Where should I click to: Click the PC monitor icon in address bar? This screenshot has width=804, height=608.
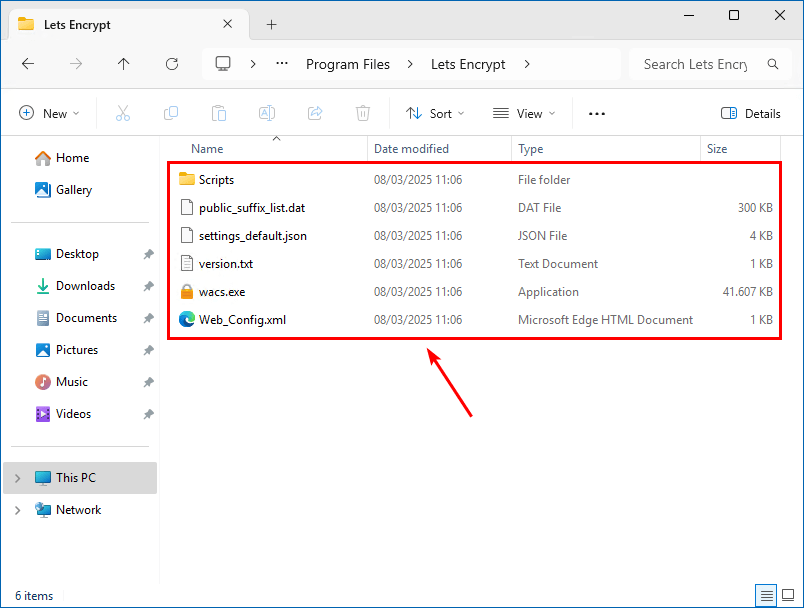tap(223, 64)
